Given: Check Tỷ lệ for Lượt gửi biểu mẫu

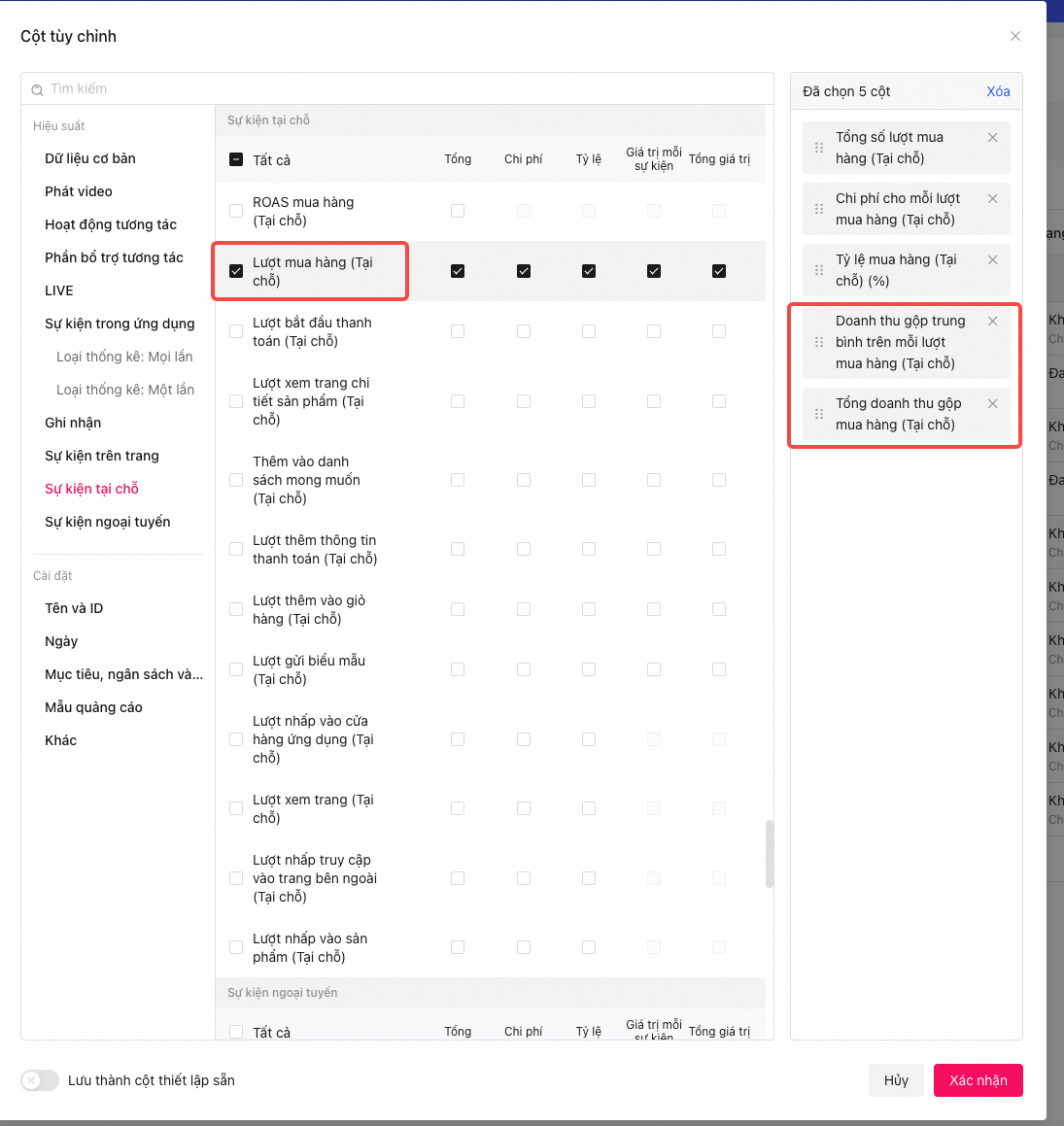Looking at the screenshot, I should (x=589, y=670).
